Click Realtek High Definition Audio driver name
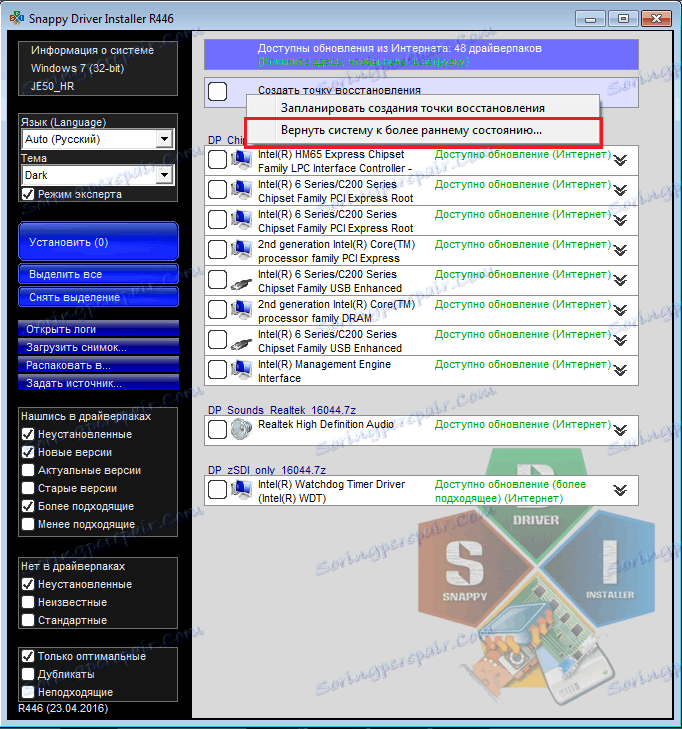Screen dimensions: 682x729 326,424
